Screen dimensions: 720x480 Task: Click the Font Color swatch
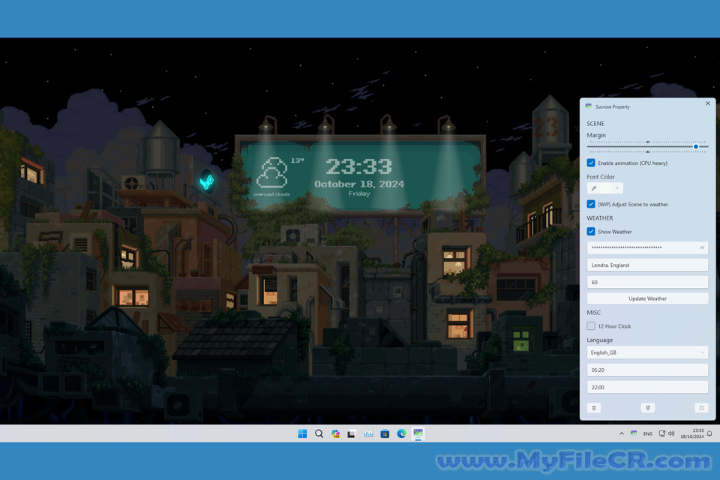click(x=606, y=188)
